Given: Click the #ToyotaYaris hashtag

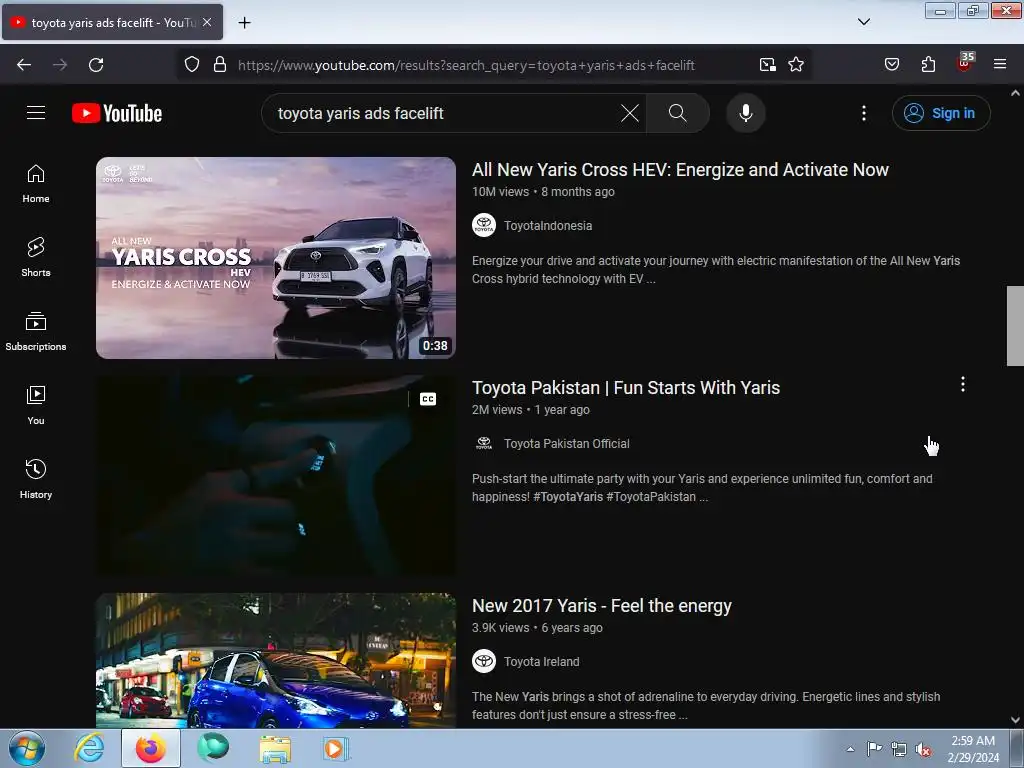Looking at the screenshot, I should point(568,497).
